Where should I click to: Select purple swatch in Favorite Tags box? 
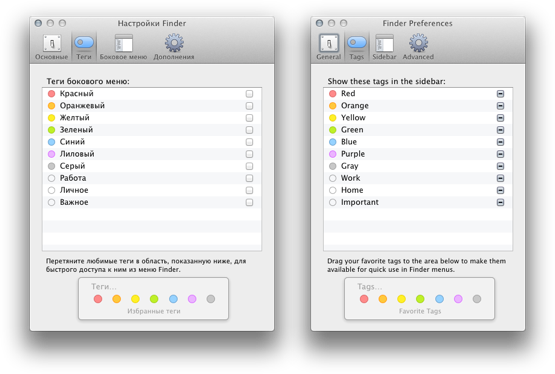(458, 299)
